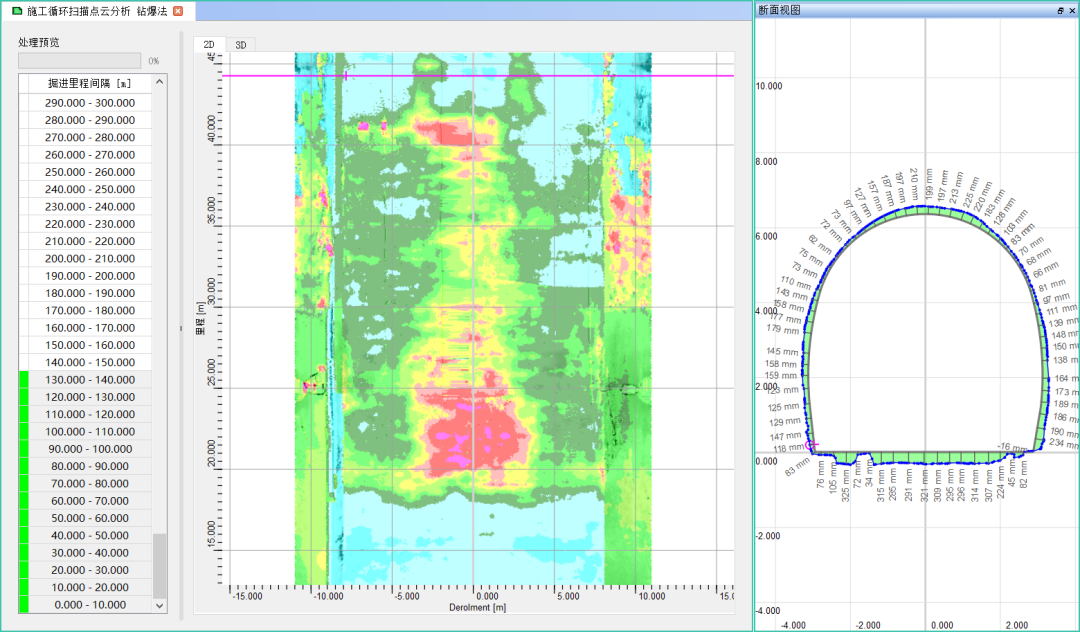Click the panel splitter handle beside the list
Viewport: 1080px width, 632px height.
(181, 328)
